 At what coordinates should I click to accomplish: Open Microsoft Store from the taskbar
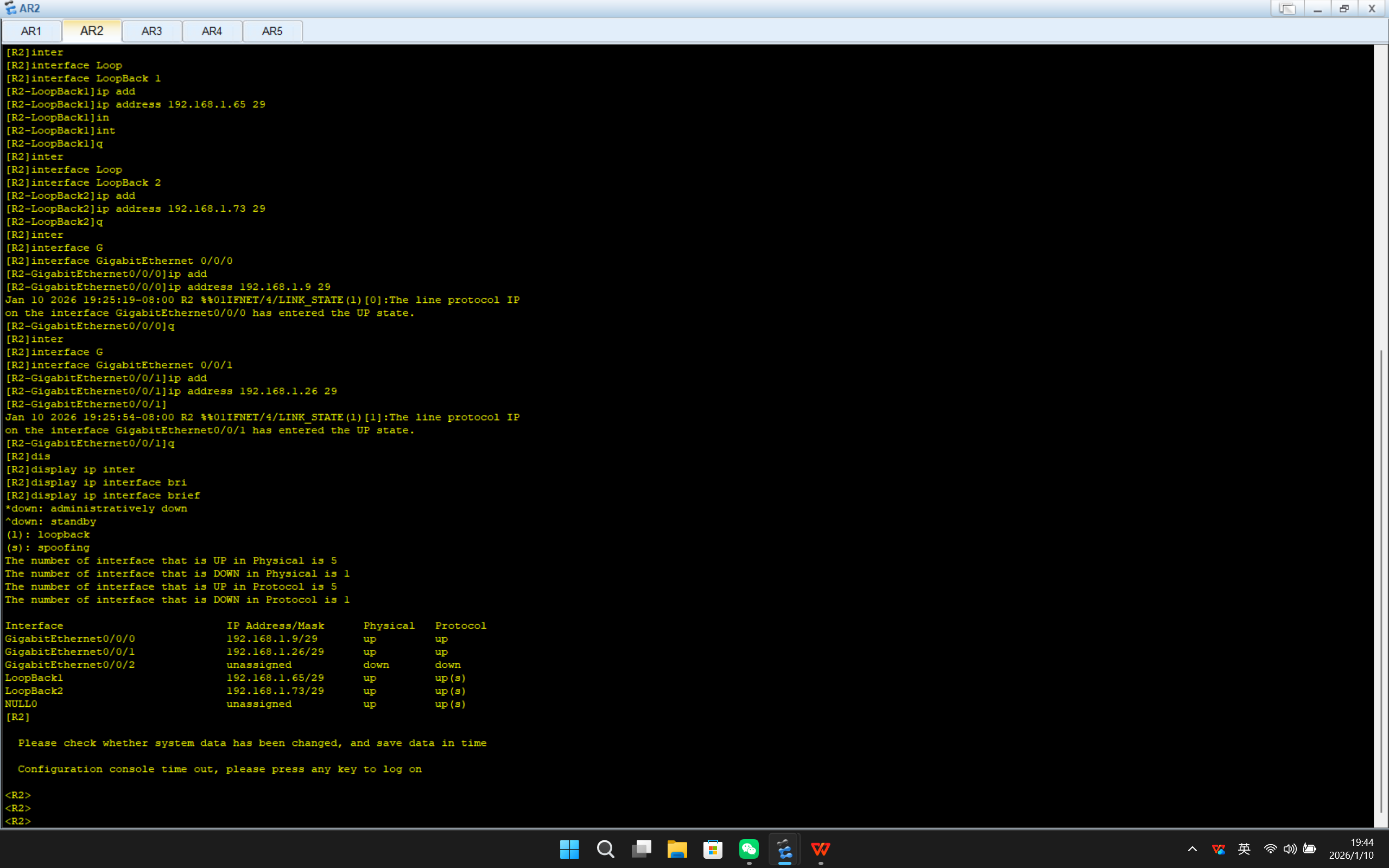pyautogui.click(x=713, y=849)
